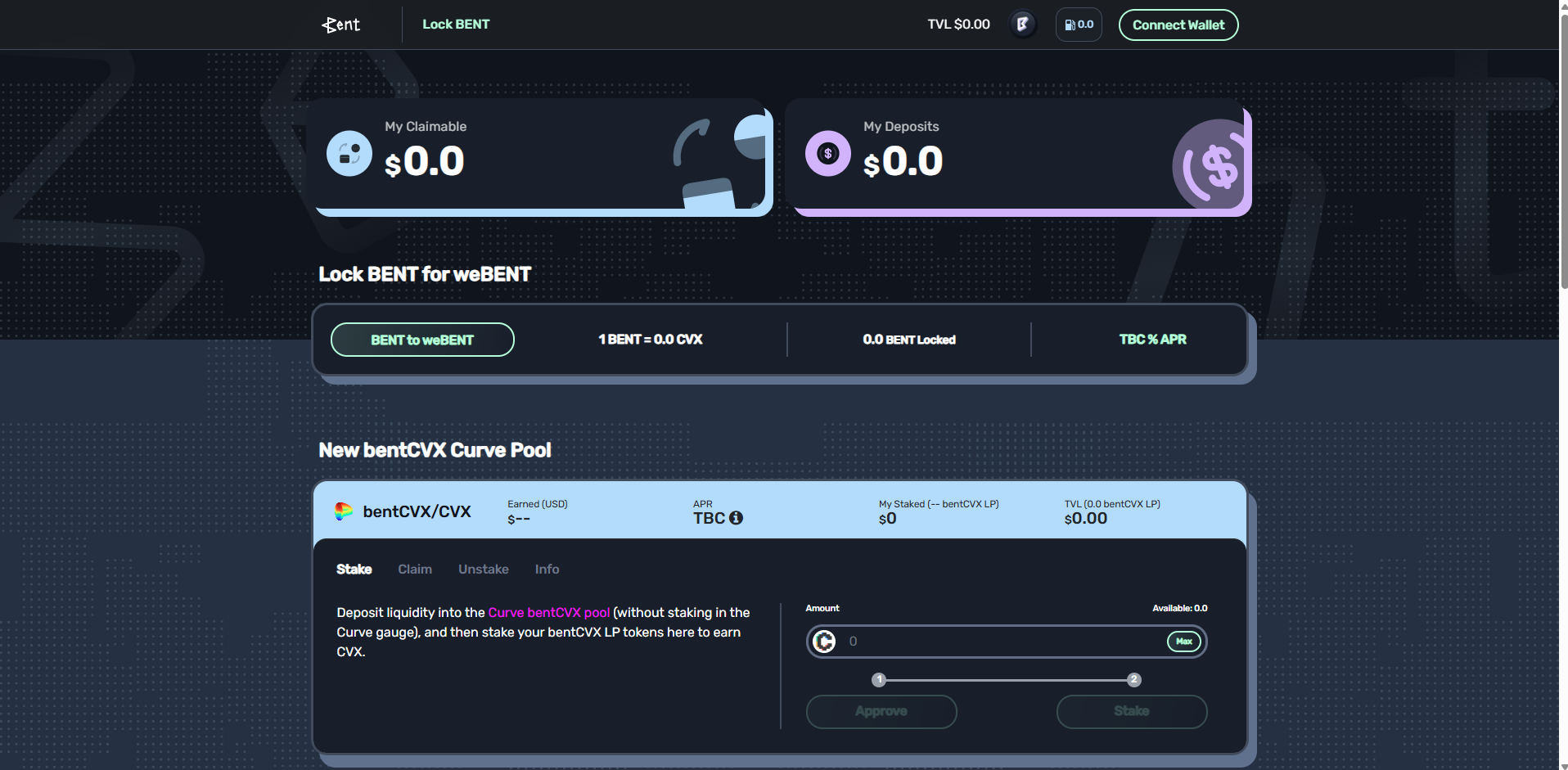This screenshot has height=770, width=1568.
Task: Click the '1 BENT = 0.0 CVX' rate
Action: click(651, 340)
